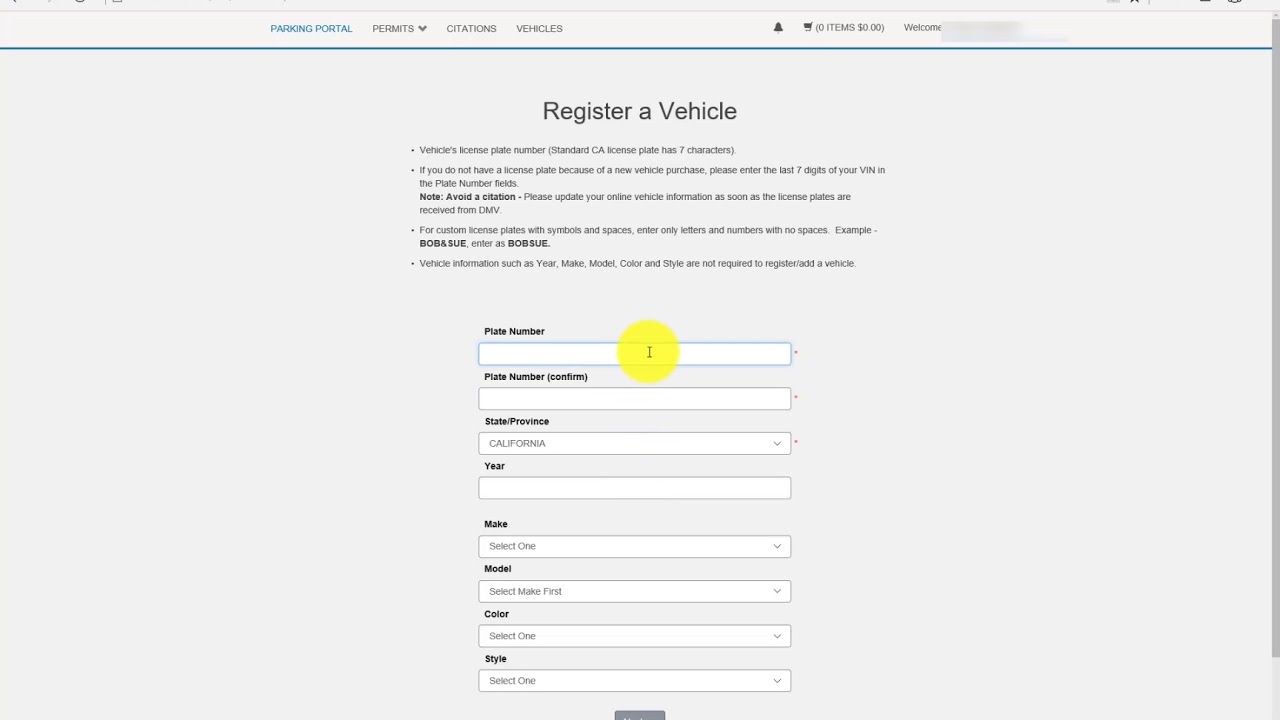The width and height of the screenshot is (1280, 720).
Task: Click the 'Note: Avoid a citation' text
Action: click(470, 197)
